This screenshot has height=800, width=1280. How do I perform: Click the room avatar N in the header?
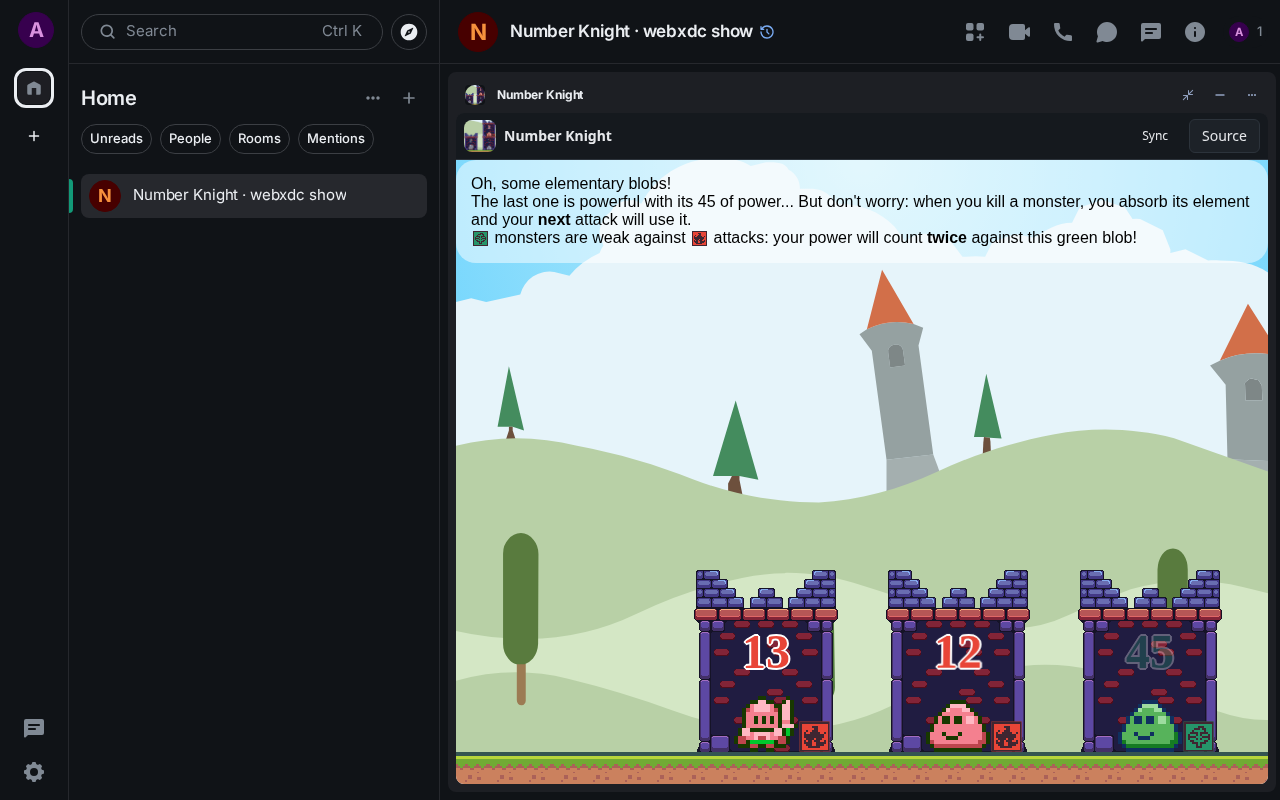point(478,32)
